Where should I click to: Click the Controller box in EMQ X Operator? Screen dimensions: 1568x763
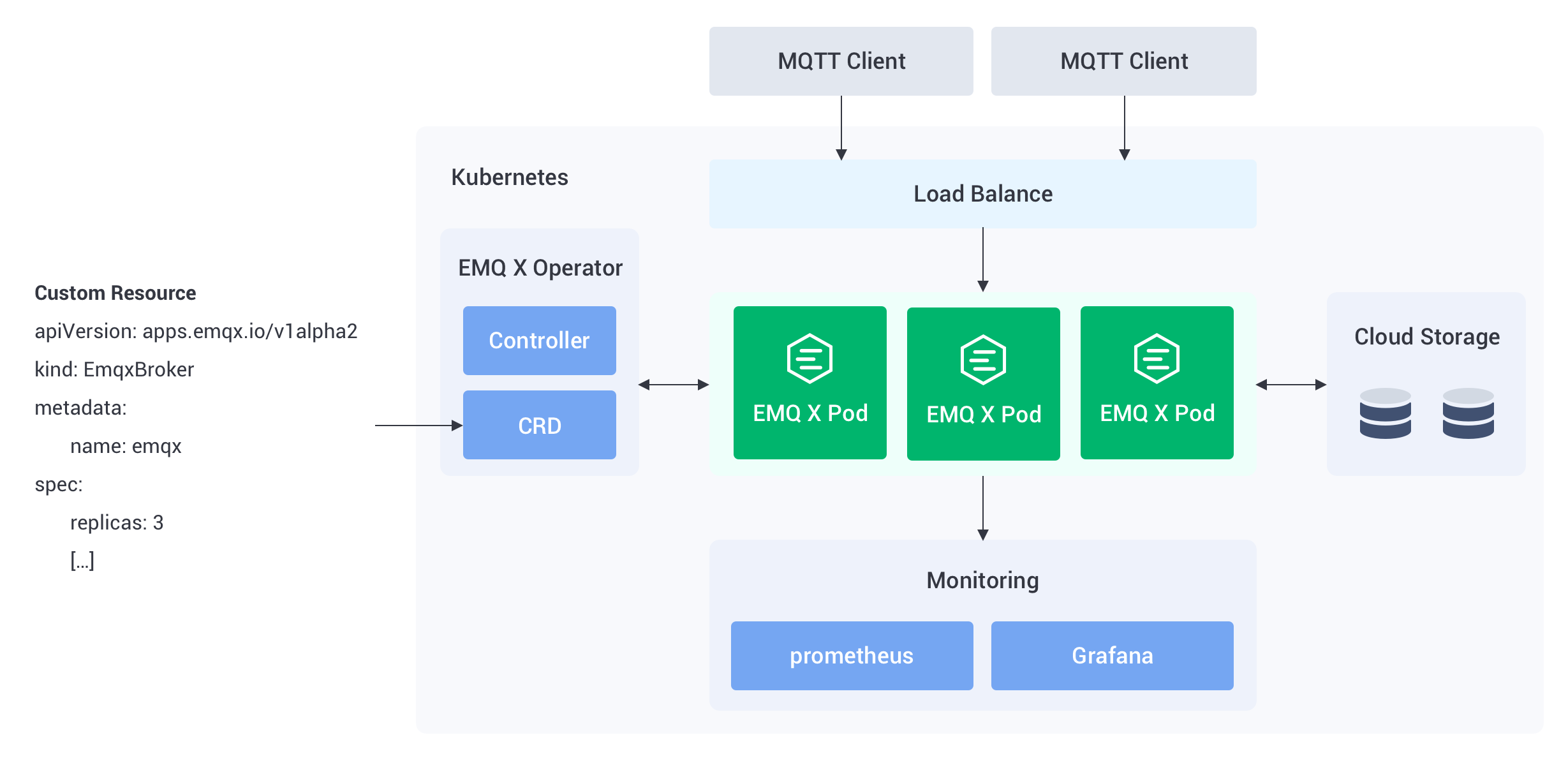pos(539,341)
